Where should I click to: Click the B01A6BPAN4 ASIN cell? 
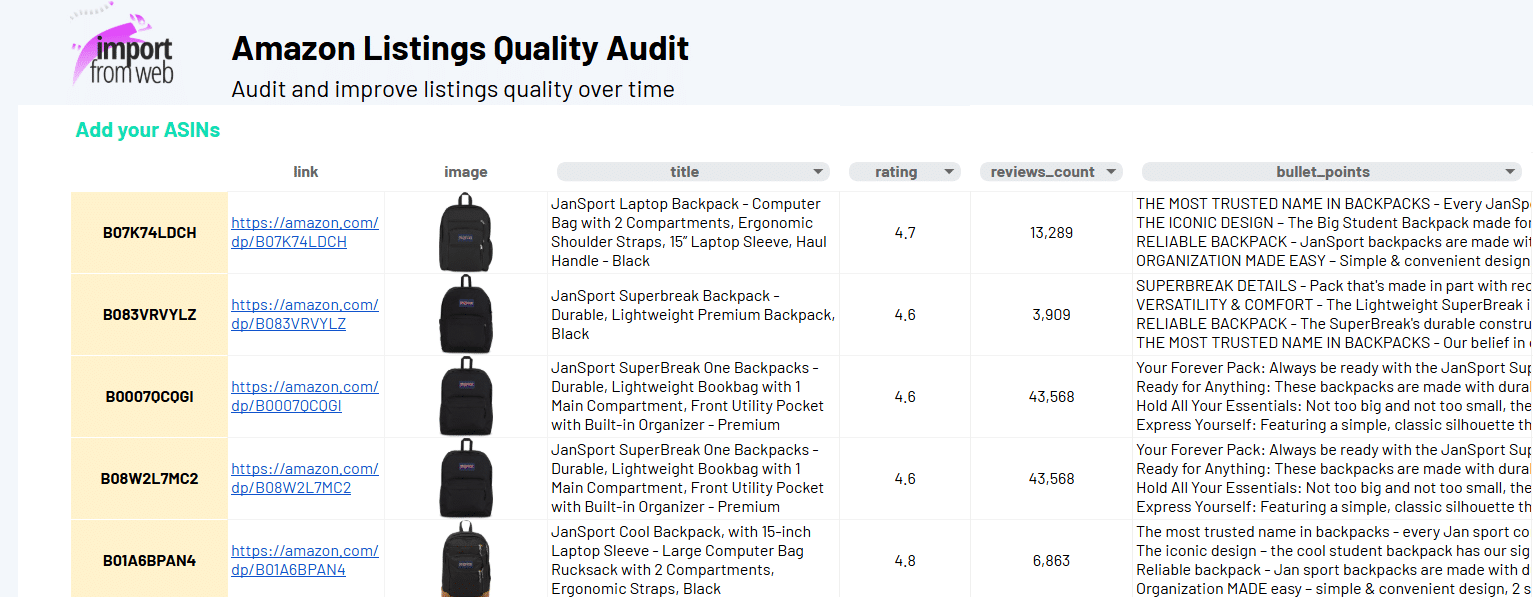[150, 561]
